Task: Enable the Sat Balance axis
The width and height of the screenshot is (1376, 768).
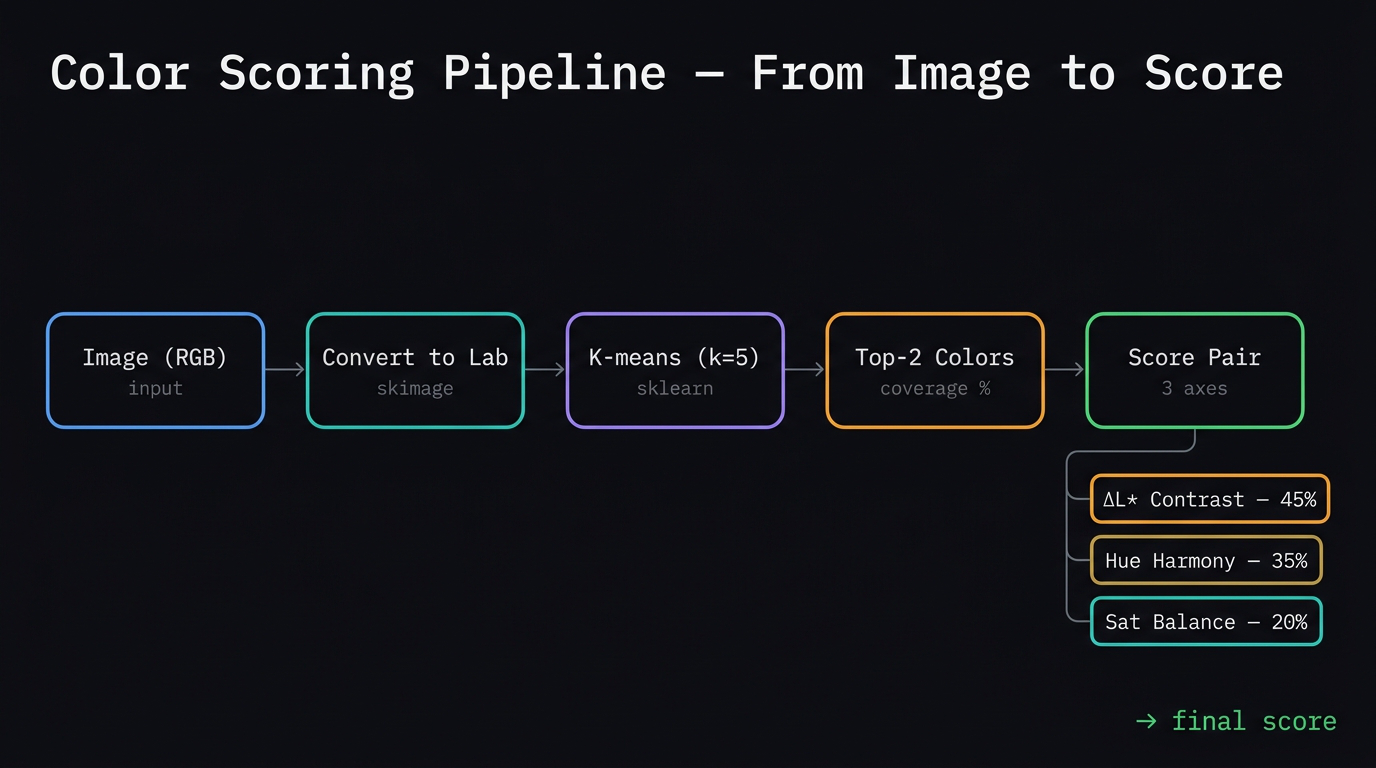Action: tap(1206, 621)
